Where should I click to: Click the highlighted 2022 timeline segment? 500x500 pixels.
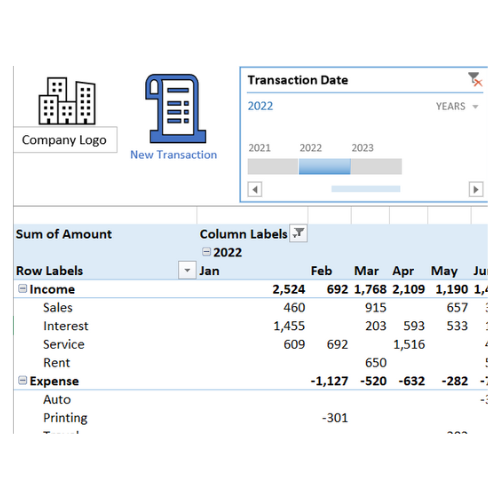click(325, 166)
